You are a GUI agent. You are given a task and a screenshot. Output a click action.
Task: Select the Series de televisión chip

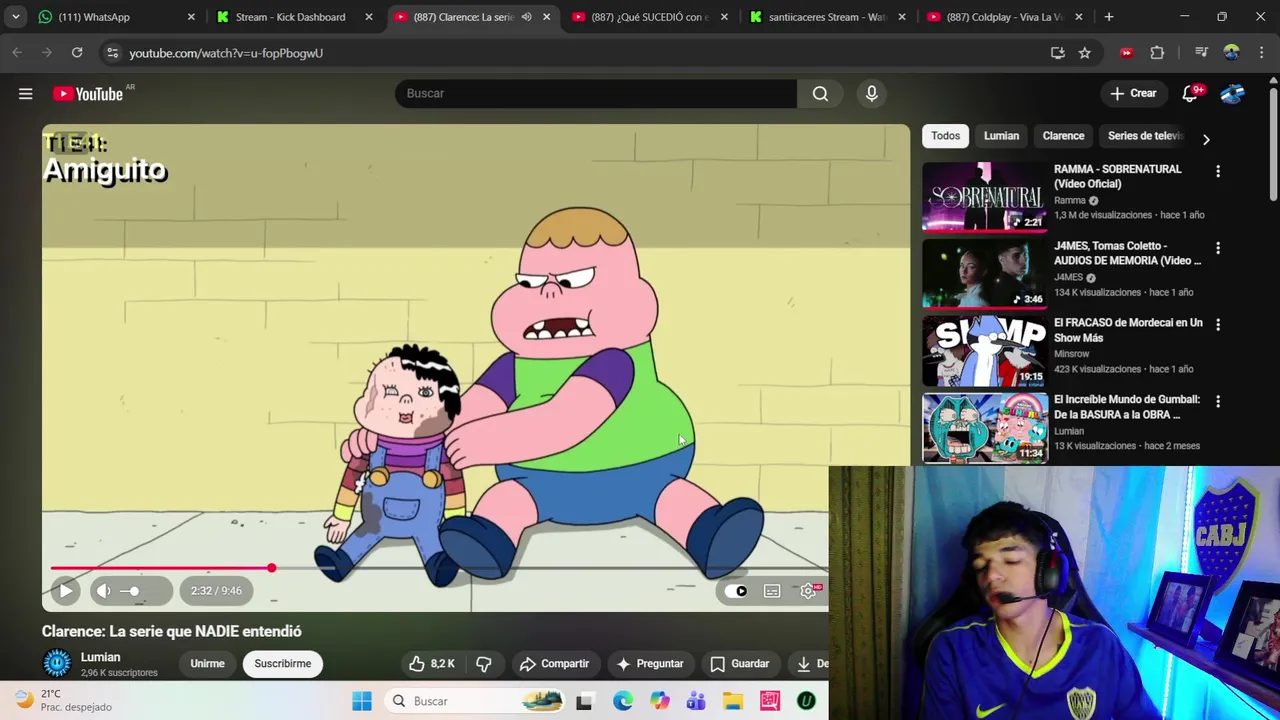(x=1145, y=136)
